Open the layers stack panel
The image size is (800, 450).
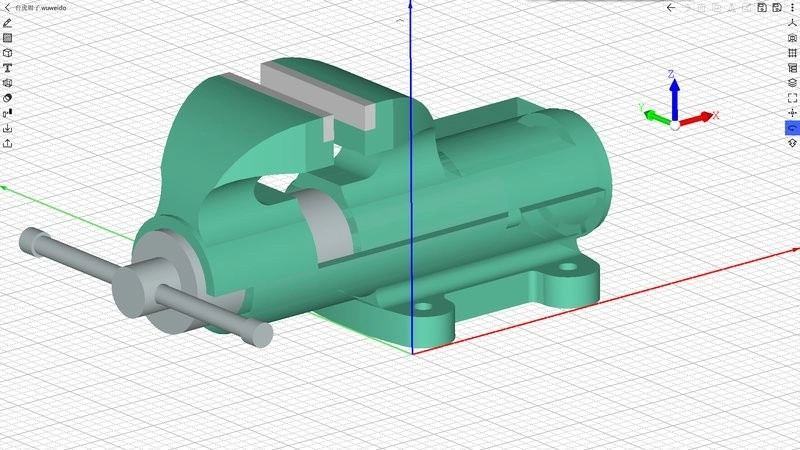pyautogui.click(x=792, y=83)
